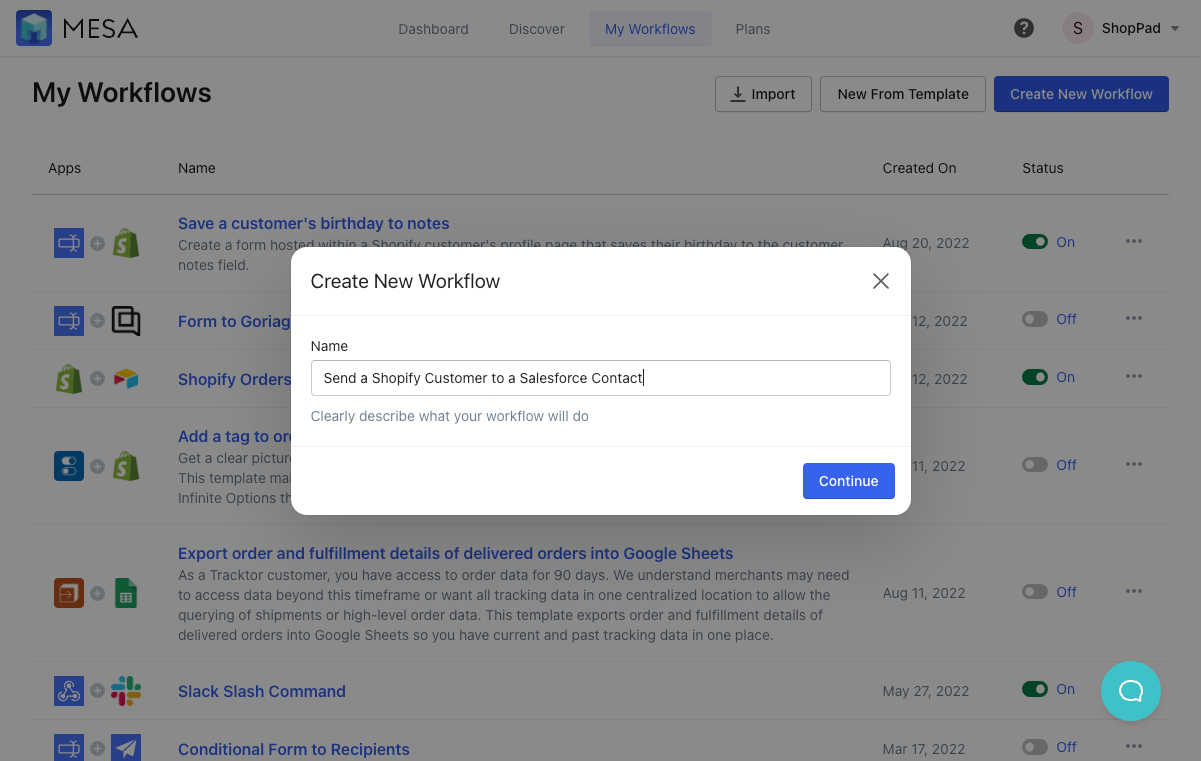
Task: Select the My Workflows tab
Action: 650,29
